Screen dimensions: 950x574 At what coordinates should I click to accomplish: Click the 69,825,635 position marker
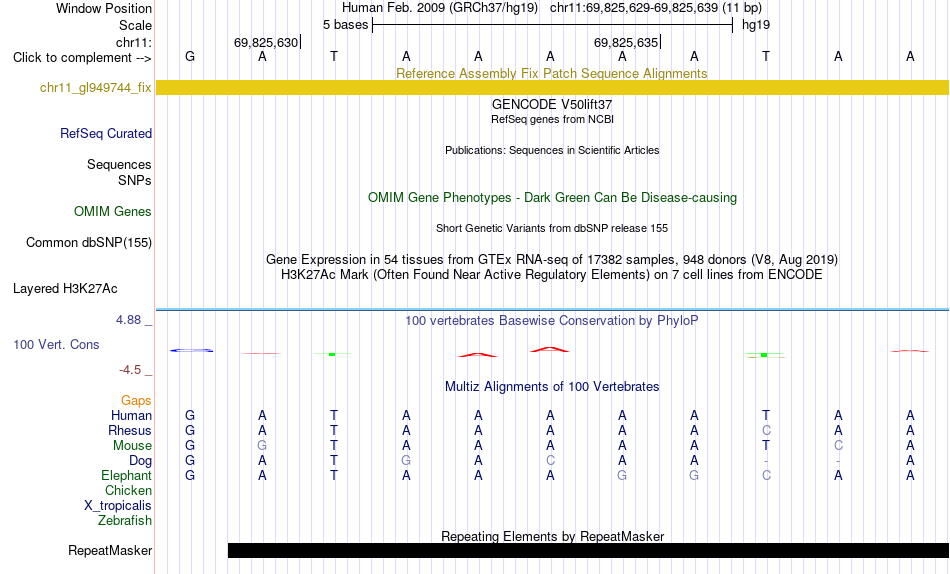pyautogui.click(x=626, y=42)
